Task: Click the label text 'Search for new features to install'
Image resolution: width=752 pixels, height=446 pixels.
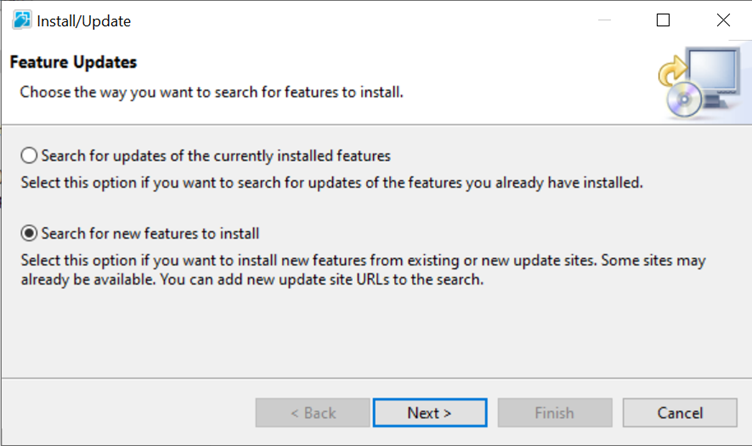Action: (x=150, y=234)
